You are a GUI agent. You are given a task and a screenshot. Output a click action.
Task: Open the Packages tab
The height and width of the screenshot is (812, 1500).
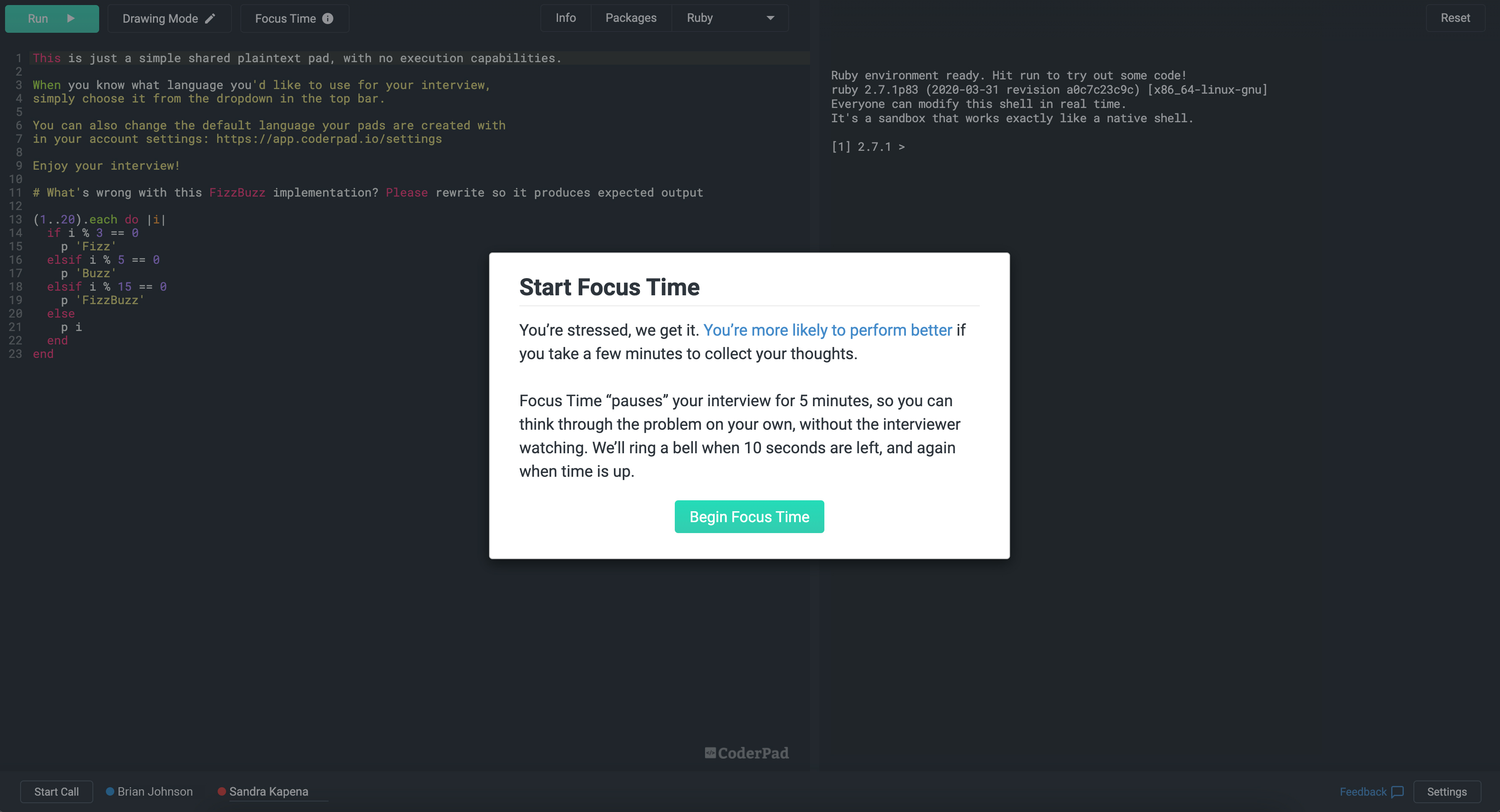pyautogui.click(x=631, y=18)
